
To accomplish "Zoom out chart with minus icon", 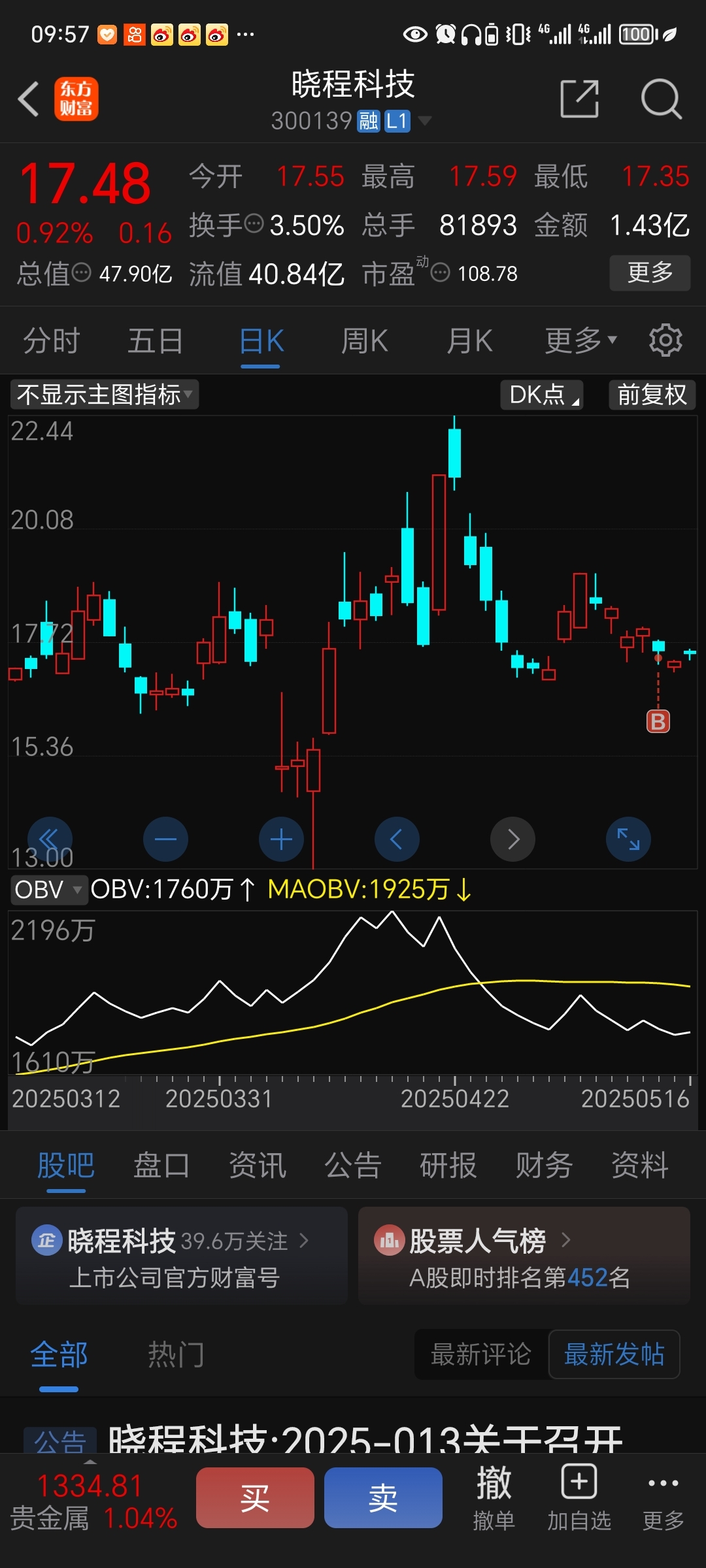I will [x=165, y=839].
